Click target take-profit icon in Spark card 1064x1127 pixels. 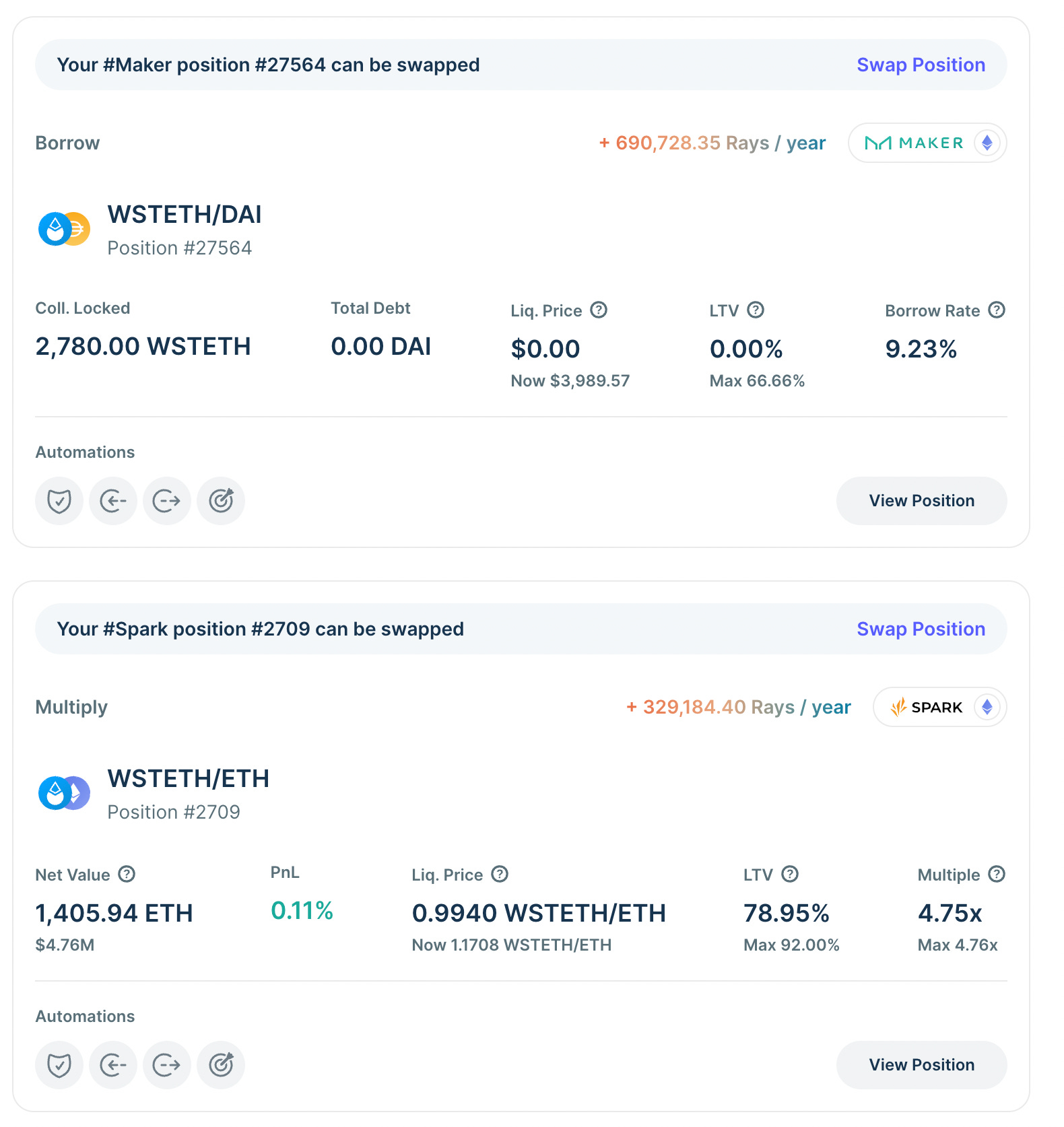tap(221, 1065)
